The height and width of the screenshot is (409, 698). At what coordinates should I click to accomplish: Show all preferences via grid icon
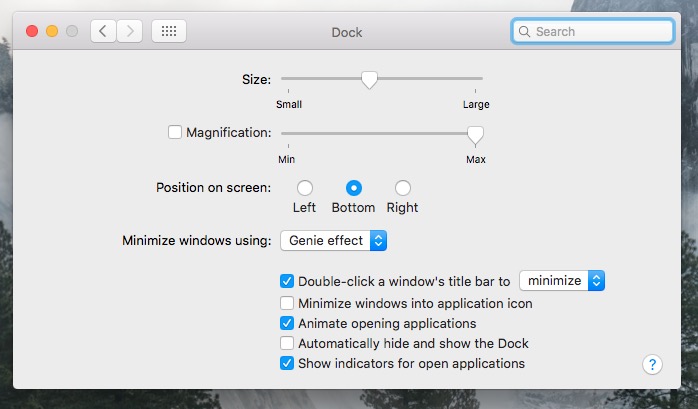169,31
